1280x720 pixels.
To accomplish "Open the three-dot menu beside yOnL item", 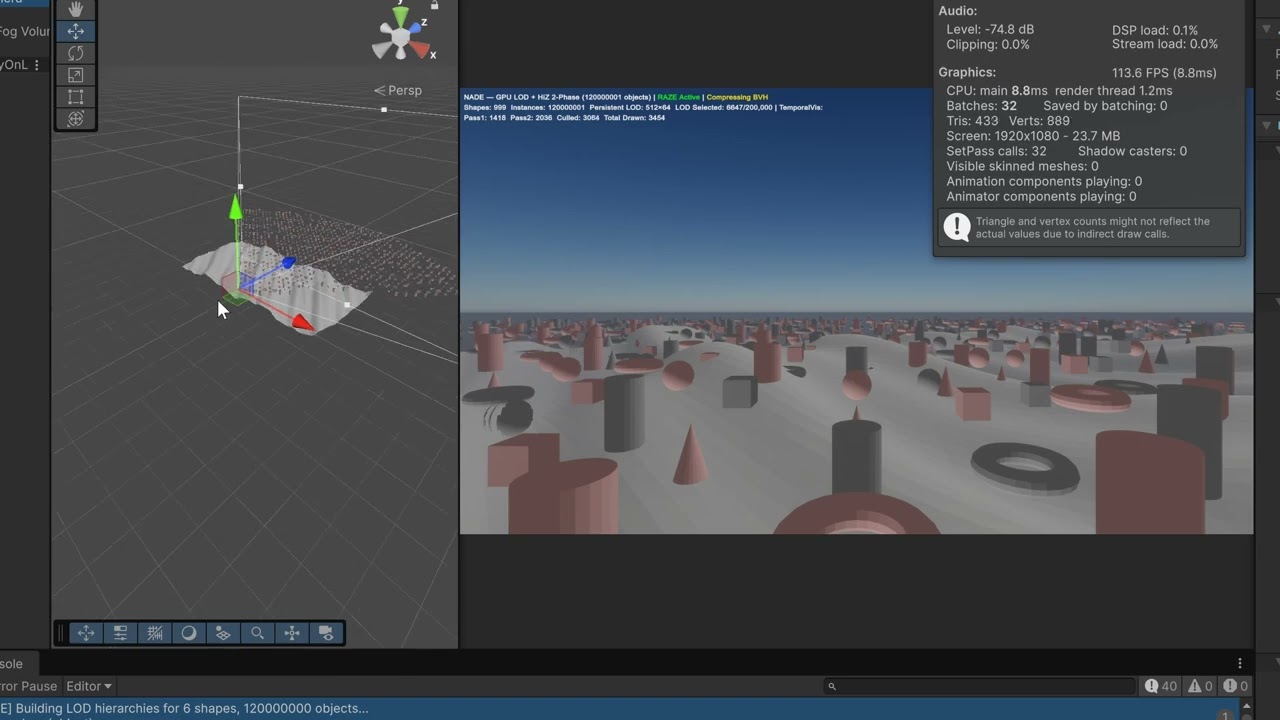I will [x=37, y=65].
